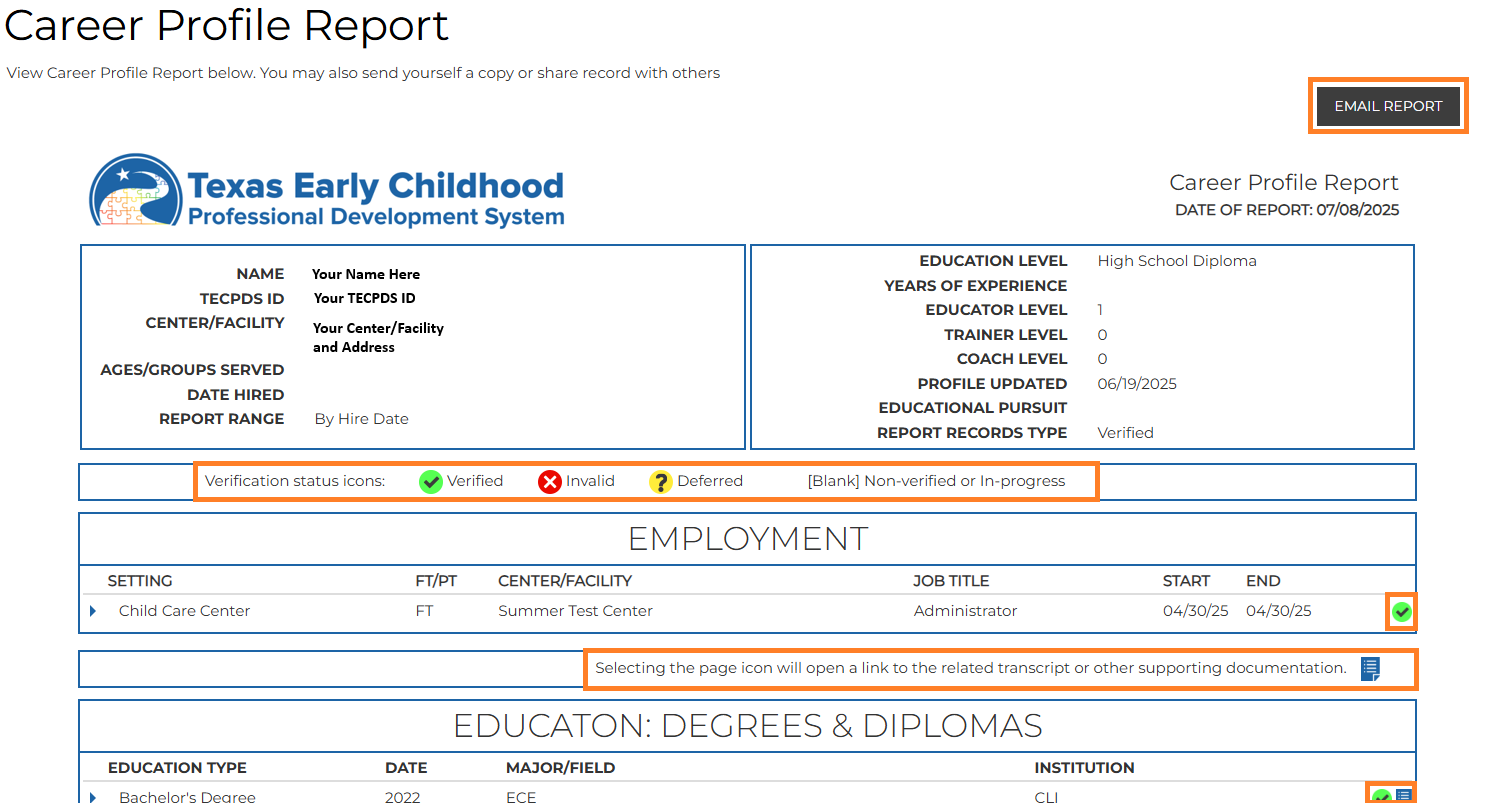This screenshot has width=1487, height=803.
Task: Click Your TECPDS ID placeholder
Action: 364,298
